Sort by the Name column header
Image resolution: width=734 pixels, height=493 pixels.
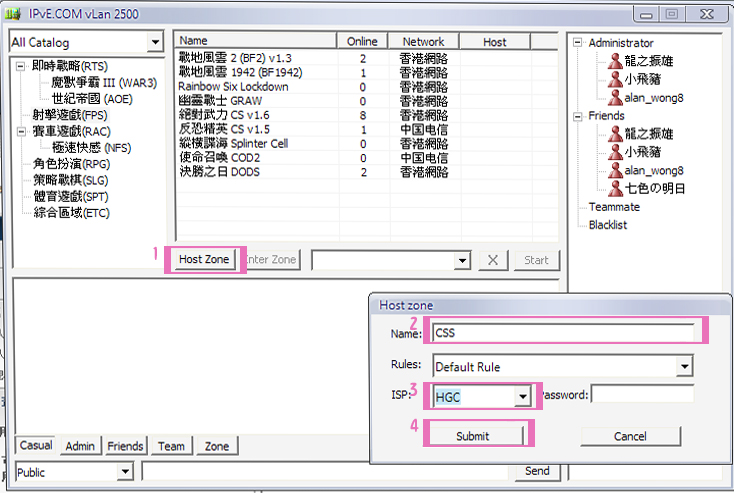(256, 41)
